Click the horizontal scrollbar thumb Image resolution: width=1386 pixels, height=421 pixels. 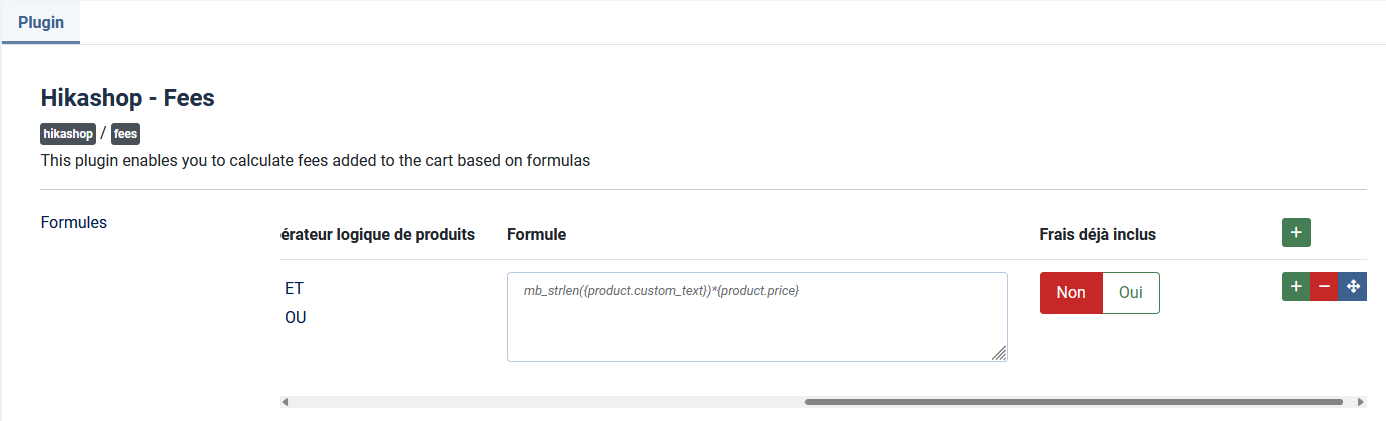tap(1073, 402)
